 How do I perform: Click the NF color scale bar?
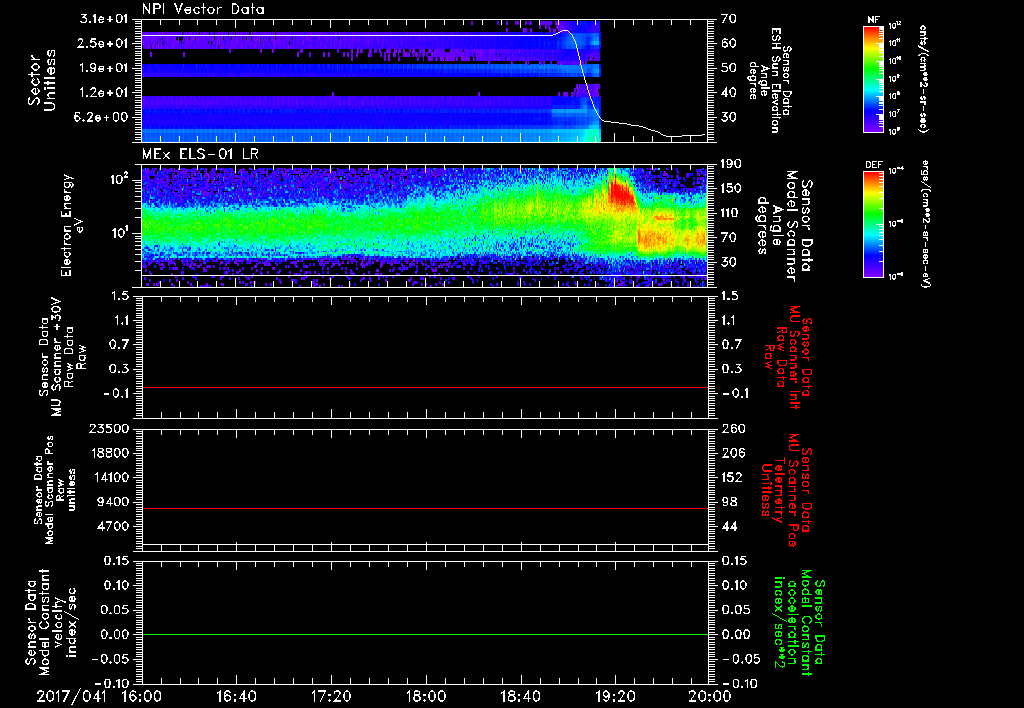pos(874,79)
